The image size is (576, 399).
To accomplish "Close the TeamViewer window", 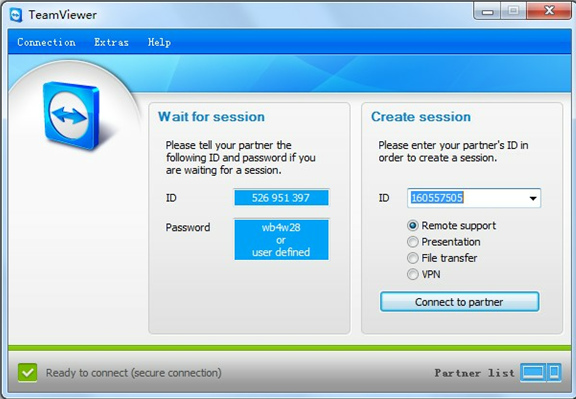I will [x=549, y=11].
